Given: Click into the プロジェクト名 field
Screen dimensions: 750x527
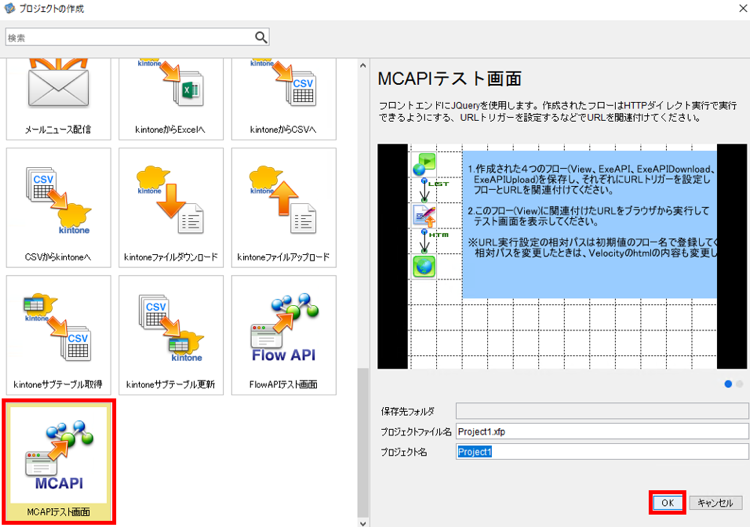Looking at the screenshot, I should coord(602,452).
